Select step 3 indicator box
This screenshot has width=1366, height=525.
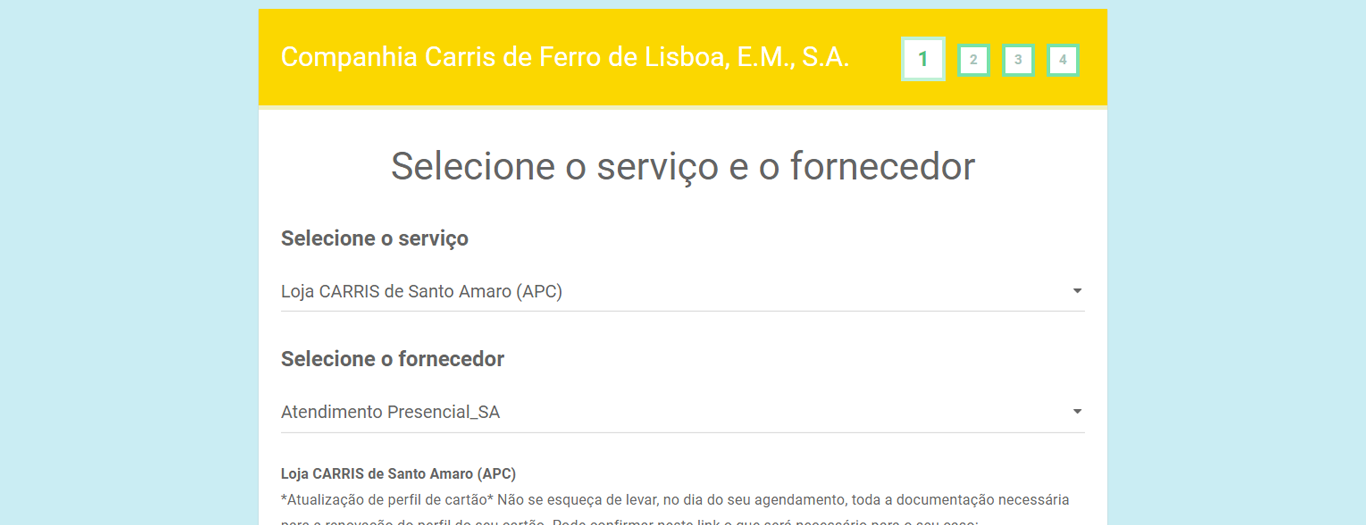1018,60
